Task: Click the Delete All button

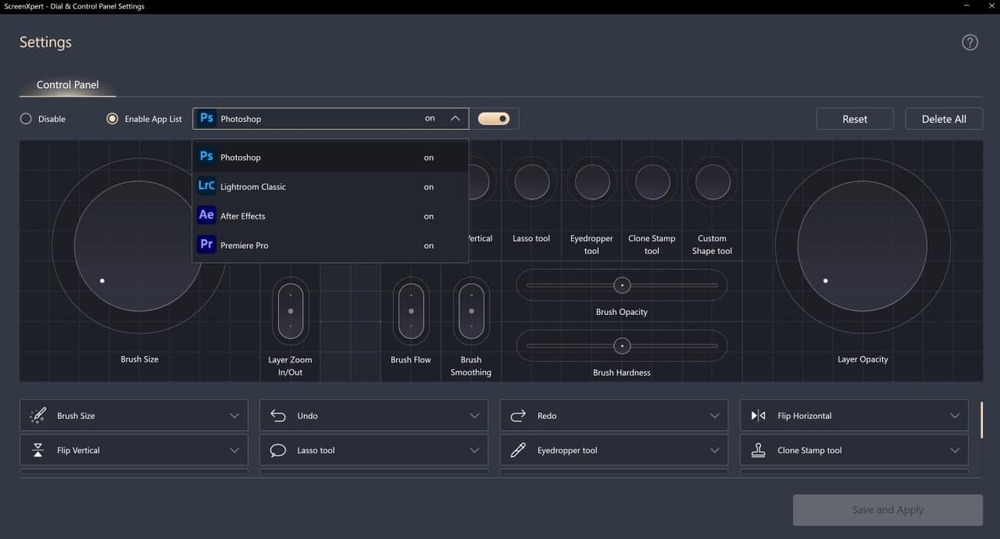Action: coord(944,119)
